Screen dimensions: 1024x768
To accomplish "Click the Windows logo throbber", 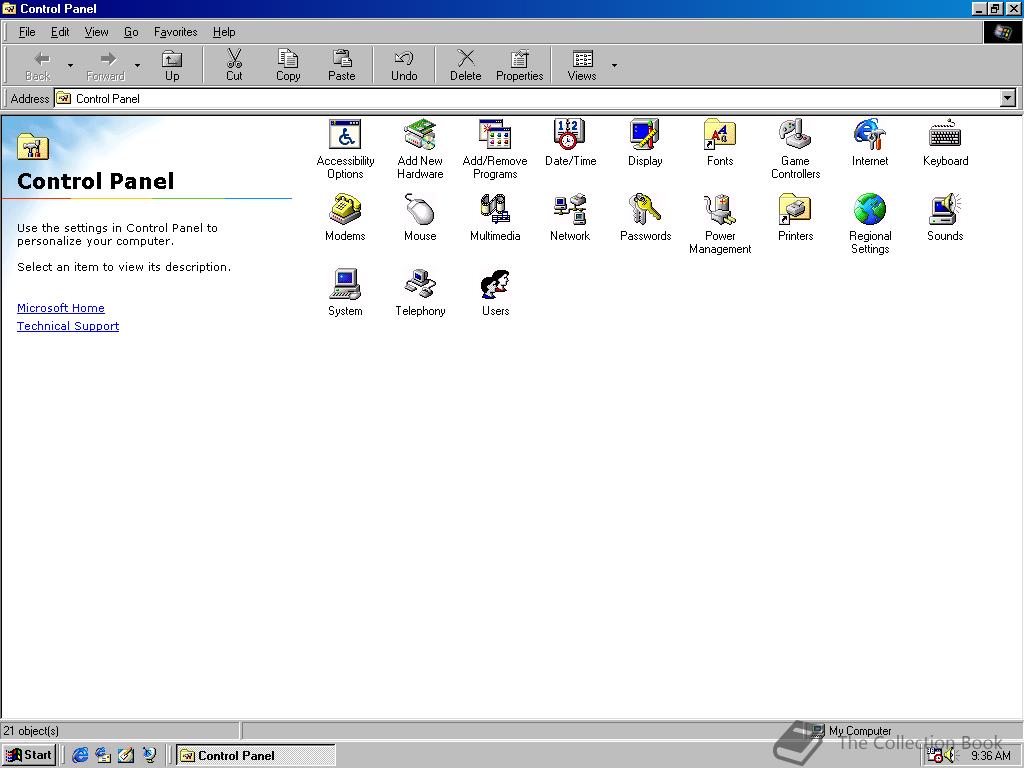I will (1002, 32).
